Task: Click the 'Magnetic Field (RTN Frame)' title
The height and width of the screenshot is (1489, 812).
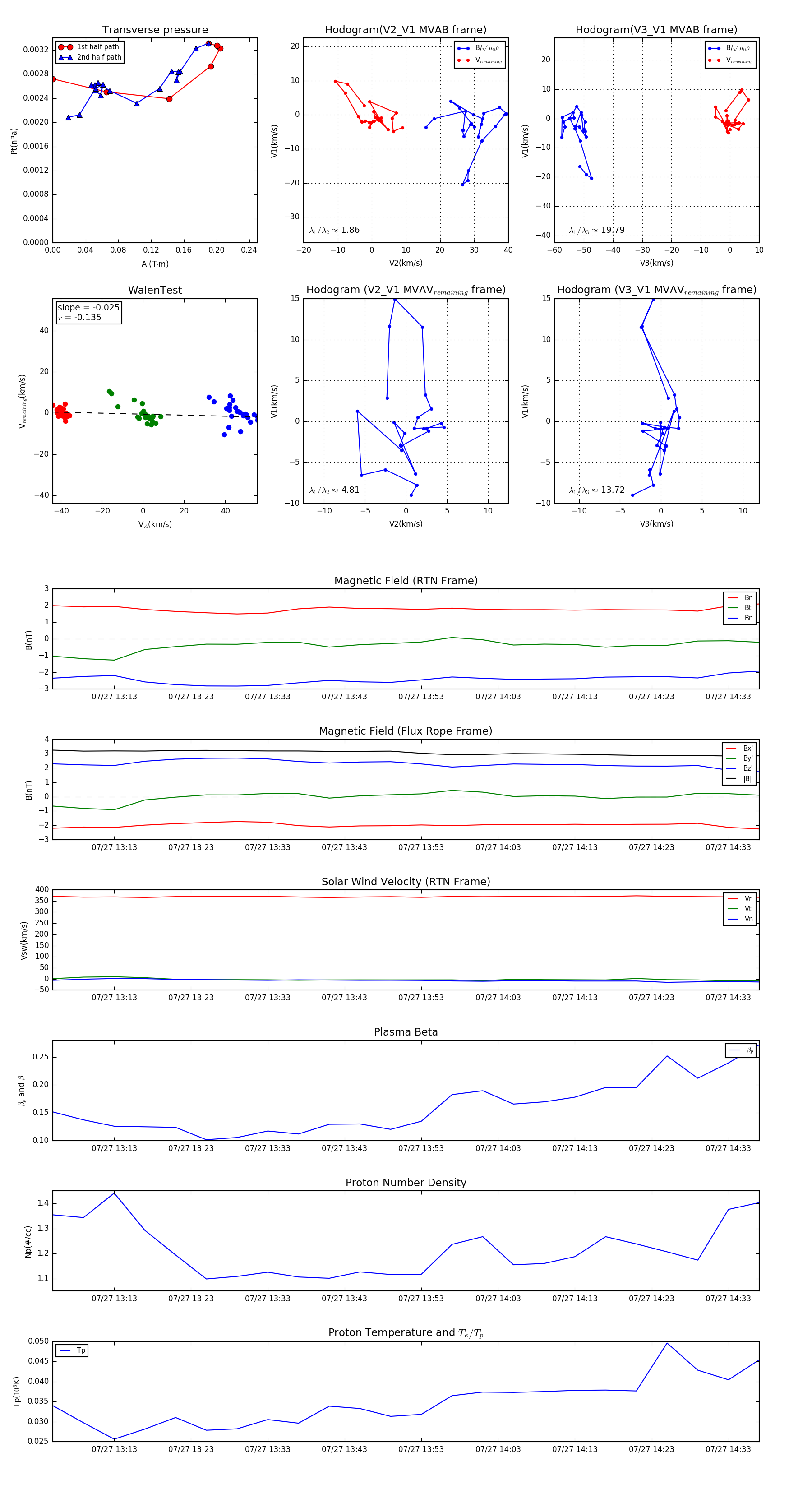Action: (406, 581)
